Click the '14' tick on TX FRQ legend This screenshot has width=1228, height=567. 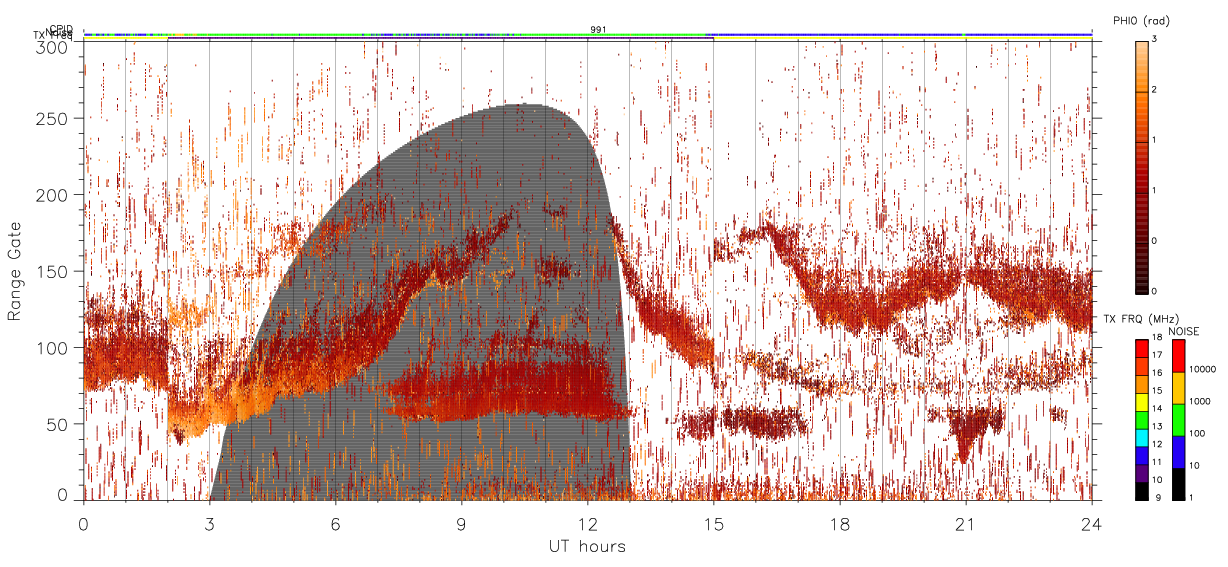click(x=1158, y=408)
